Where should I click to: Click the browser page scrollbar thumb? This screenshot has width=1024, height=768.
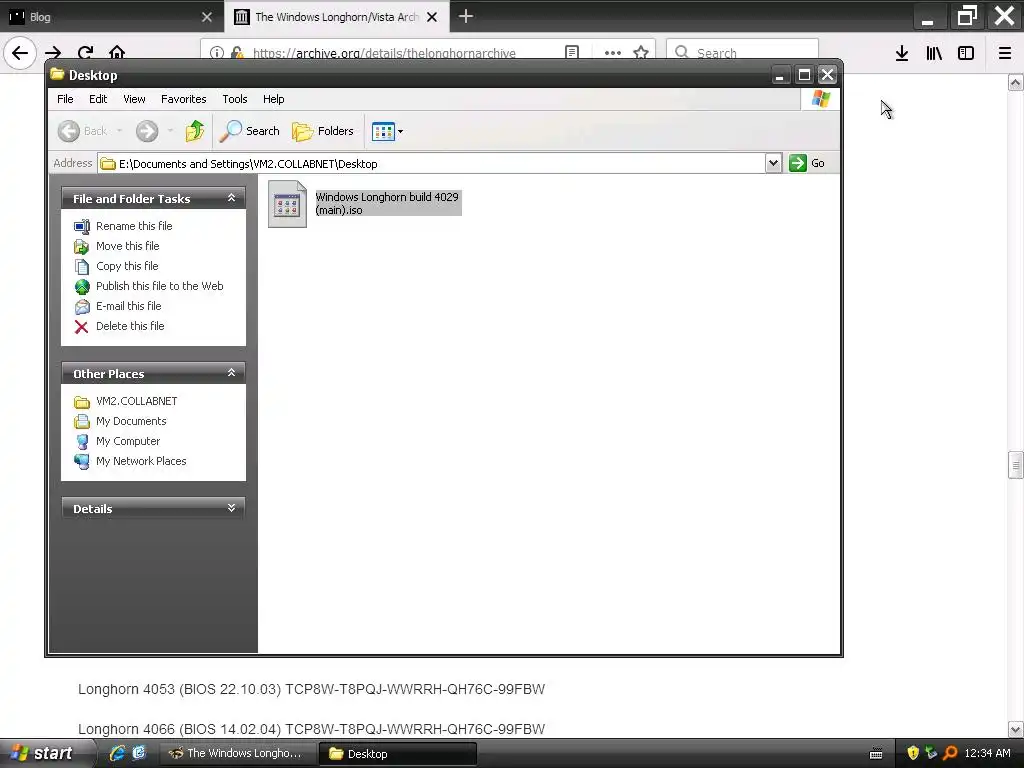[x=1015, y=466]
